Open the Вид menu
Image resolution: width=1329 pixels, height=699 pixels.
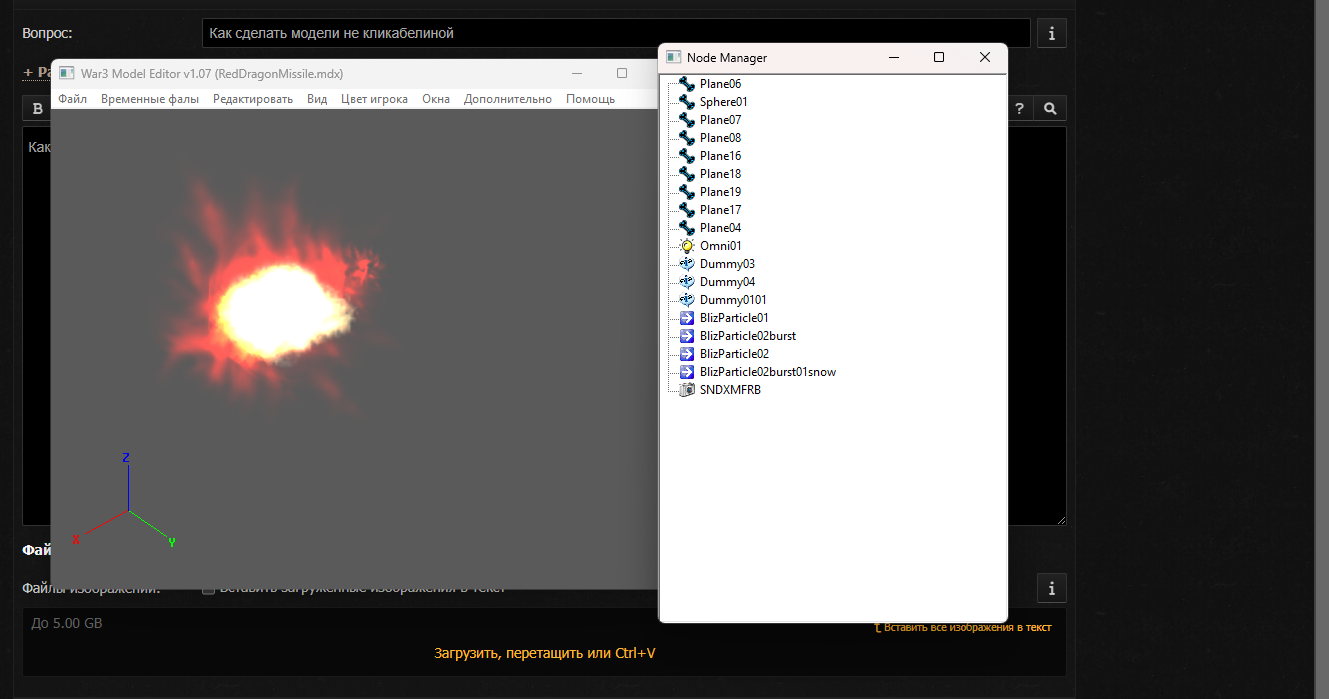[x=317, y=99]
